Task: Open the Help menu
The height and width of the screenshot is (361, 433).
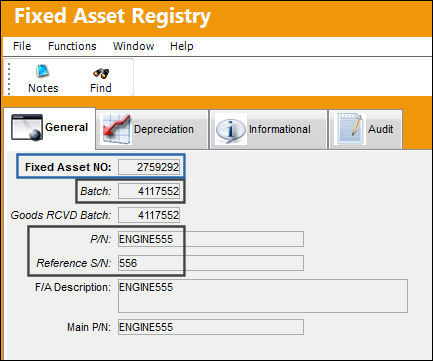Action: tap(181, 46)
